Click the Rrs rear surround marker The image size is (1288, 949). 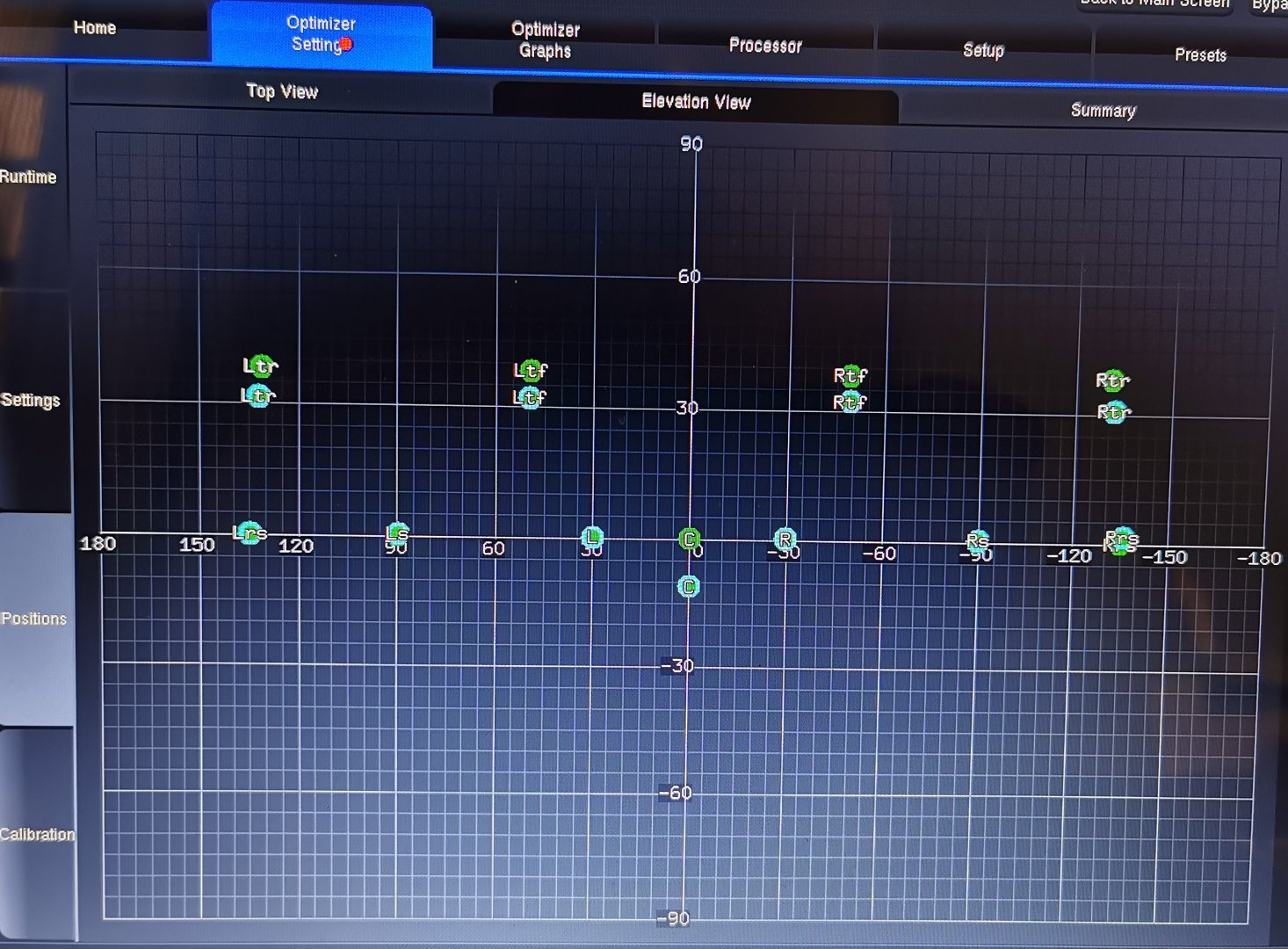(x=1121, y=540)
